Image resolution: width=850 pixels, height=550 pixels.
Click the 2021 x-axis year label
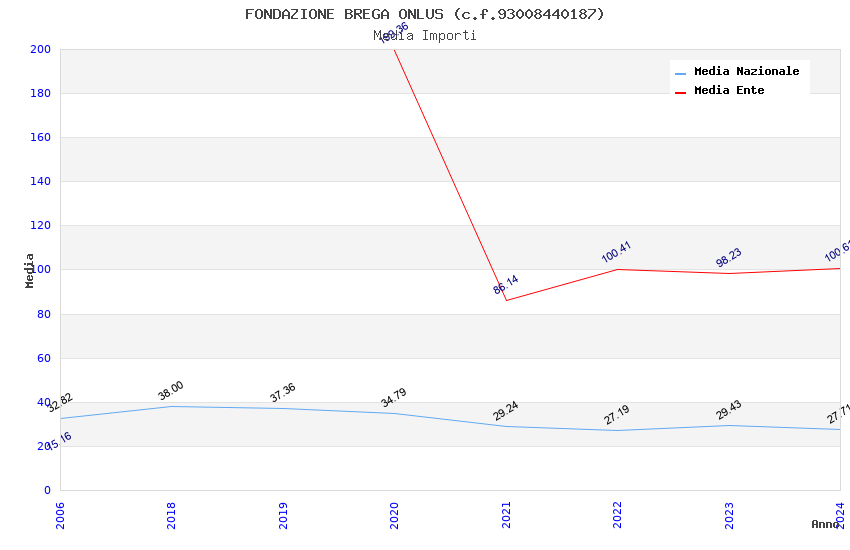(506, 515)
